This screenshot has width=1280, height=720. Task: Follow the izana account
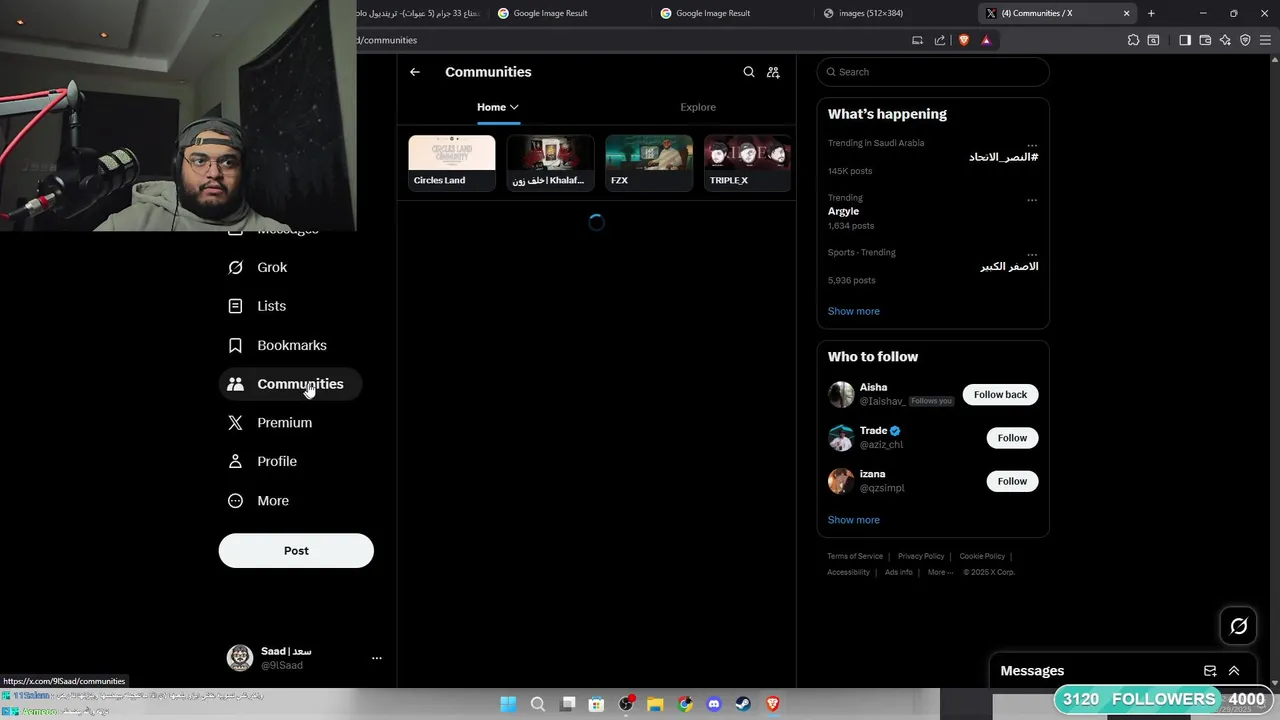1012,481
